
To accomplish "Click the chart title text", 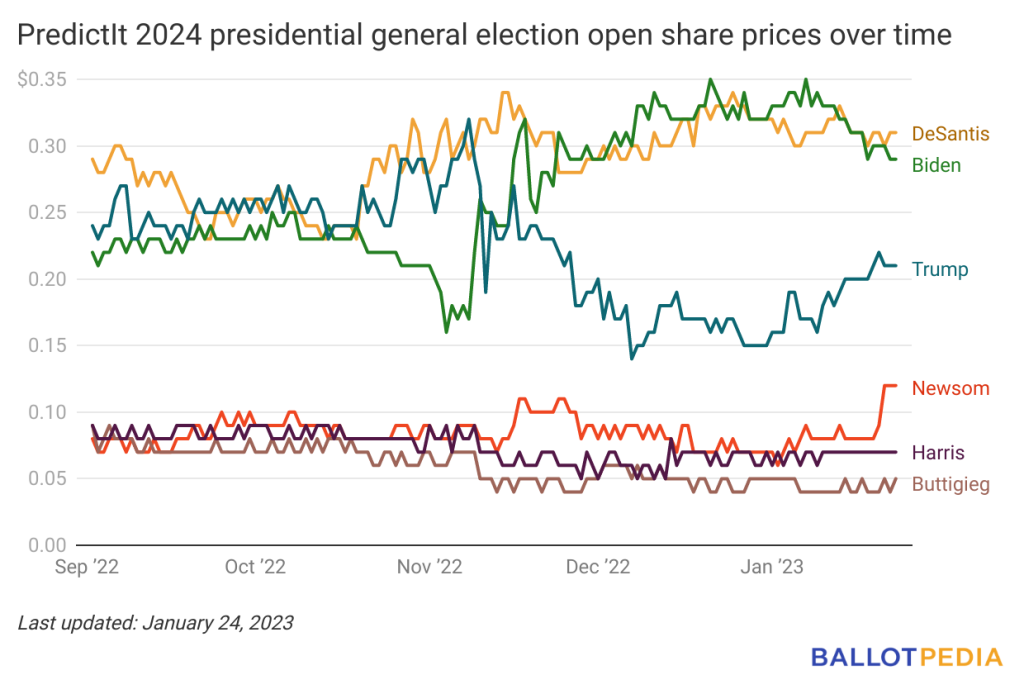I will (x=484, y=35).
